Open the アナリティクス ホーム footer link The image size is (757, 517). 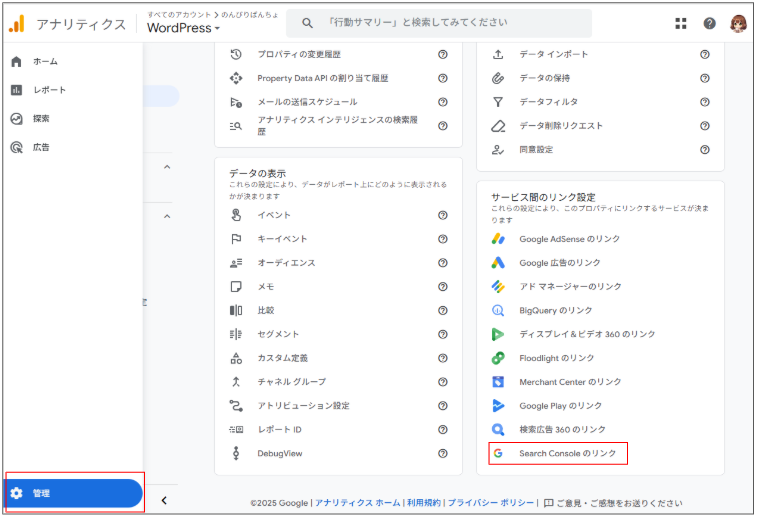coord(358,503)
